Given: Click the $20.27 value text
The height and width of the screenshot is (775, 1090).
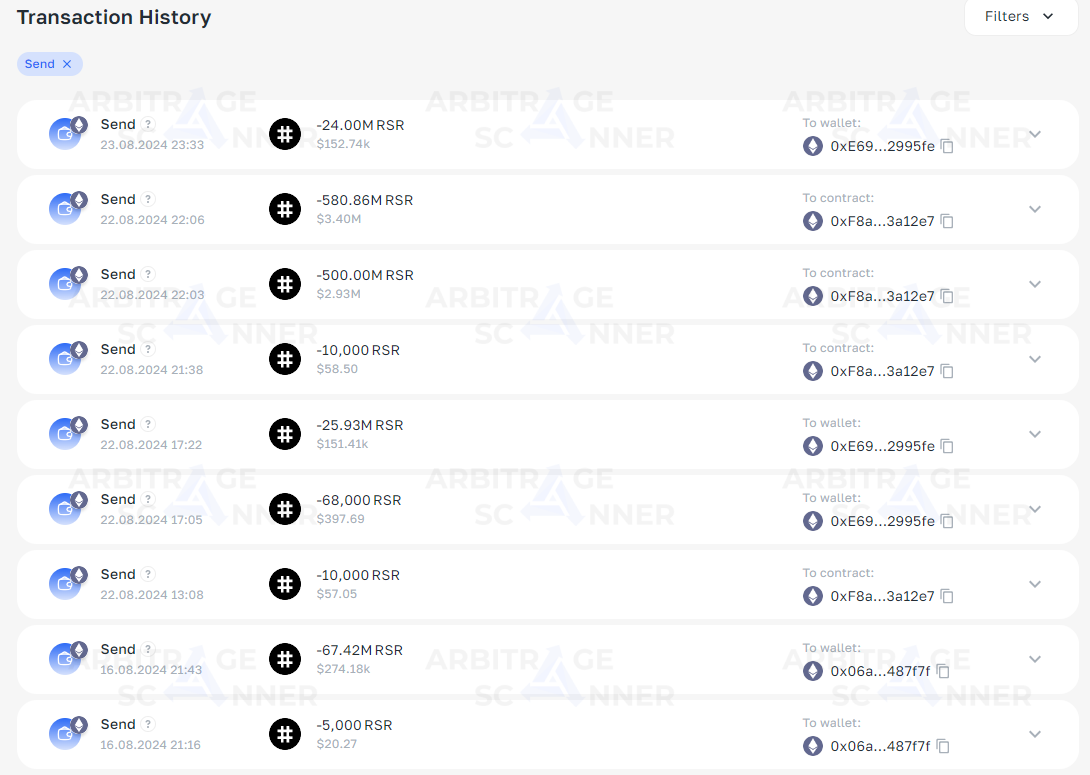Looking at the screenshot, I should (x=336, y=744).
